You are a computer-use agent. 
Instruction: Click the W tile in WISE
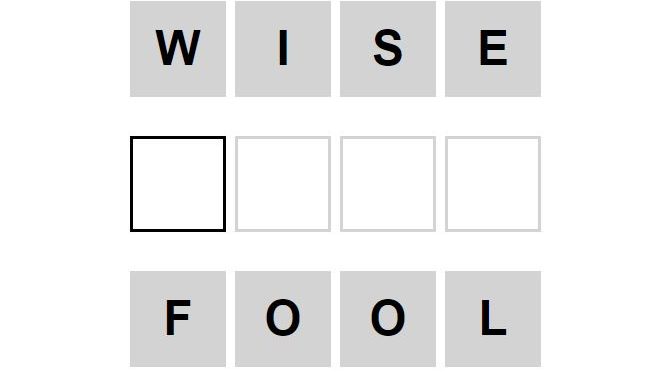[x=178, y=49]
